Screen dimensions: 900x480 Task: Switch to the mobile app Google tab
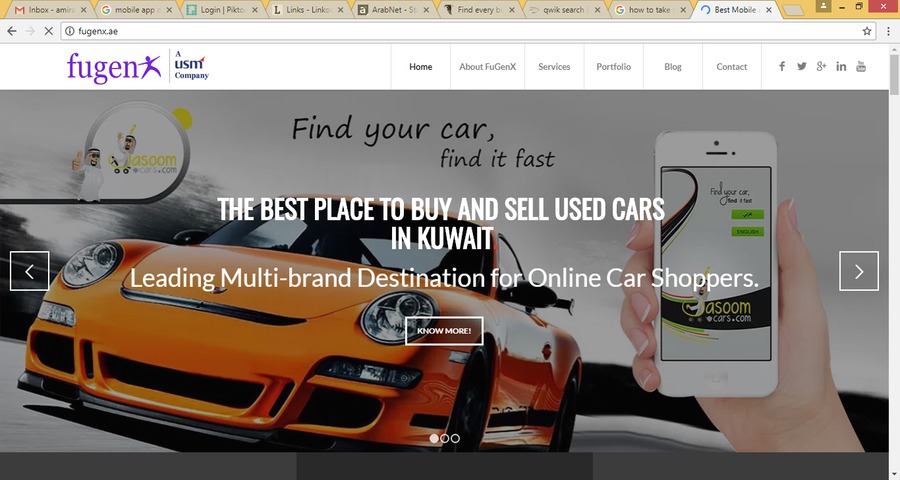(x=136, y=10)
